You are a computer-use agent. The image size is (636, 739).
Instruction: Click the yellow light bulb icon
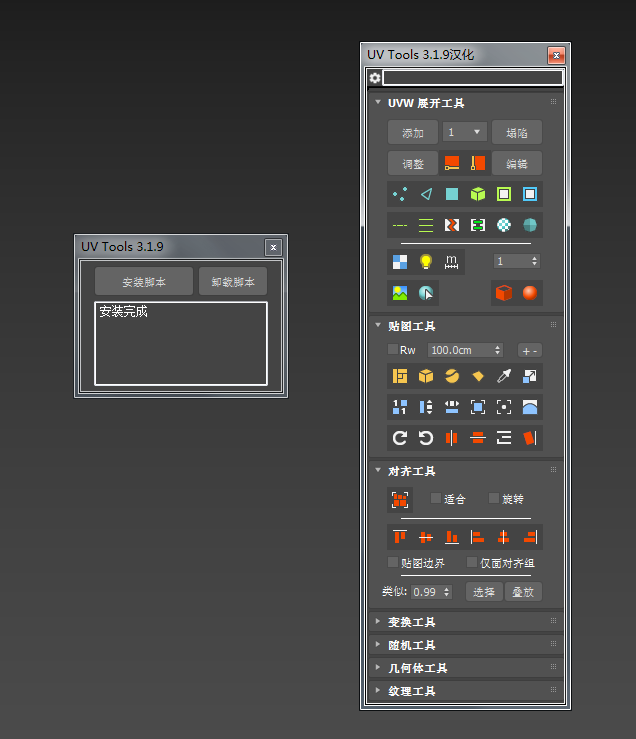pos(425,262)
